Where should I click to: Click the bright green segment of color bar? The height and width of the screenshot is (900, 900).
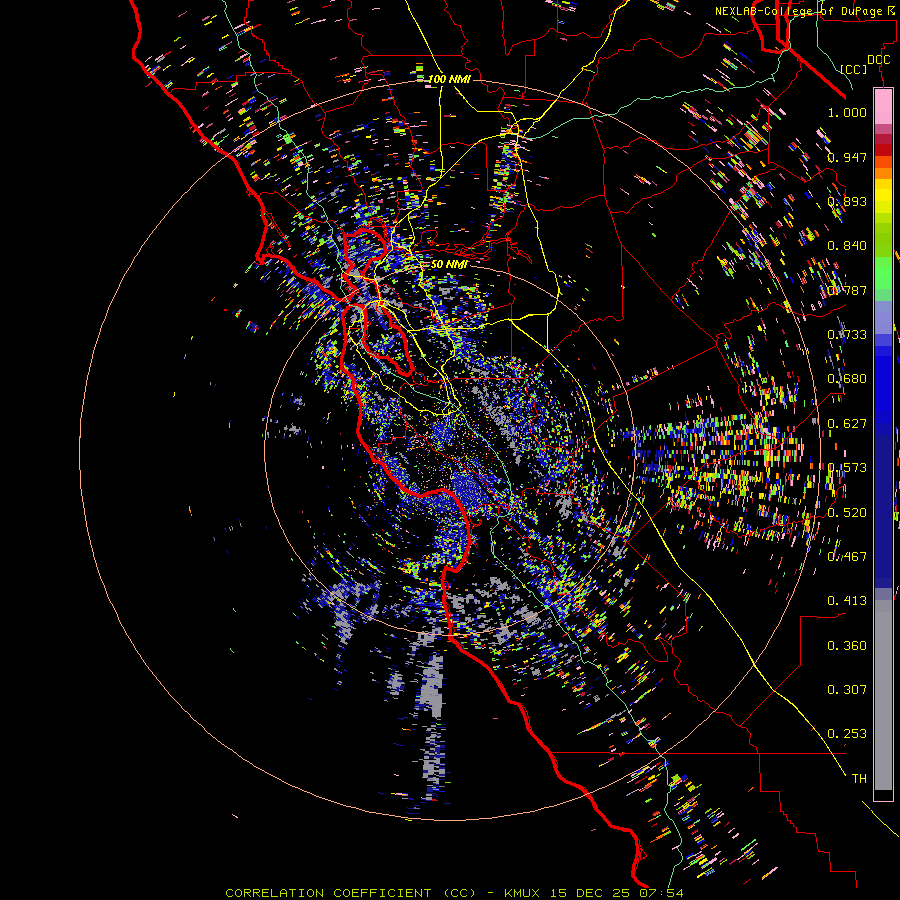click(x=883, y=273)
